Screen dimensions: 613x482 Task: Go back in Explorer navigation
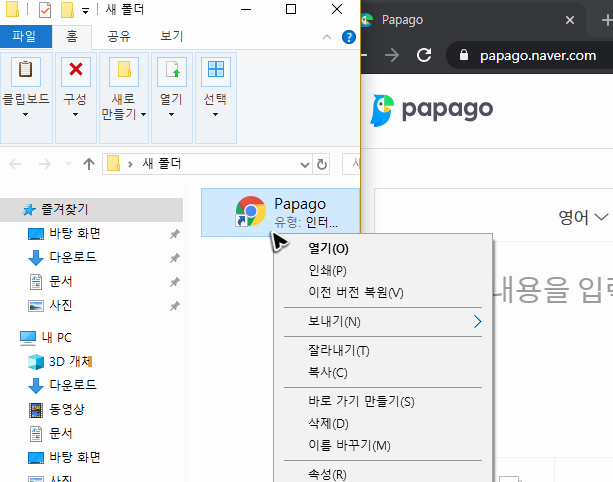coord(15,164)
